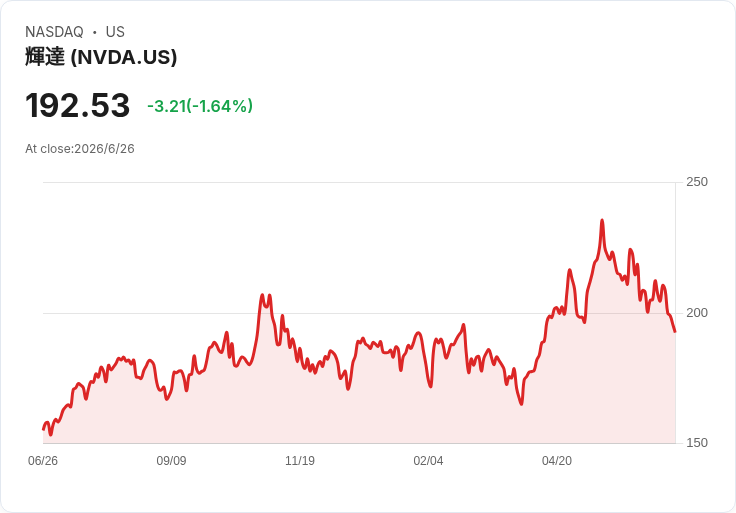736x513 pixels.
Task: Click the At close date text
Action: 80,149
